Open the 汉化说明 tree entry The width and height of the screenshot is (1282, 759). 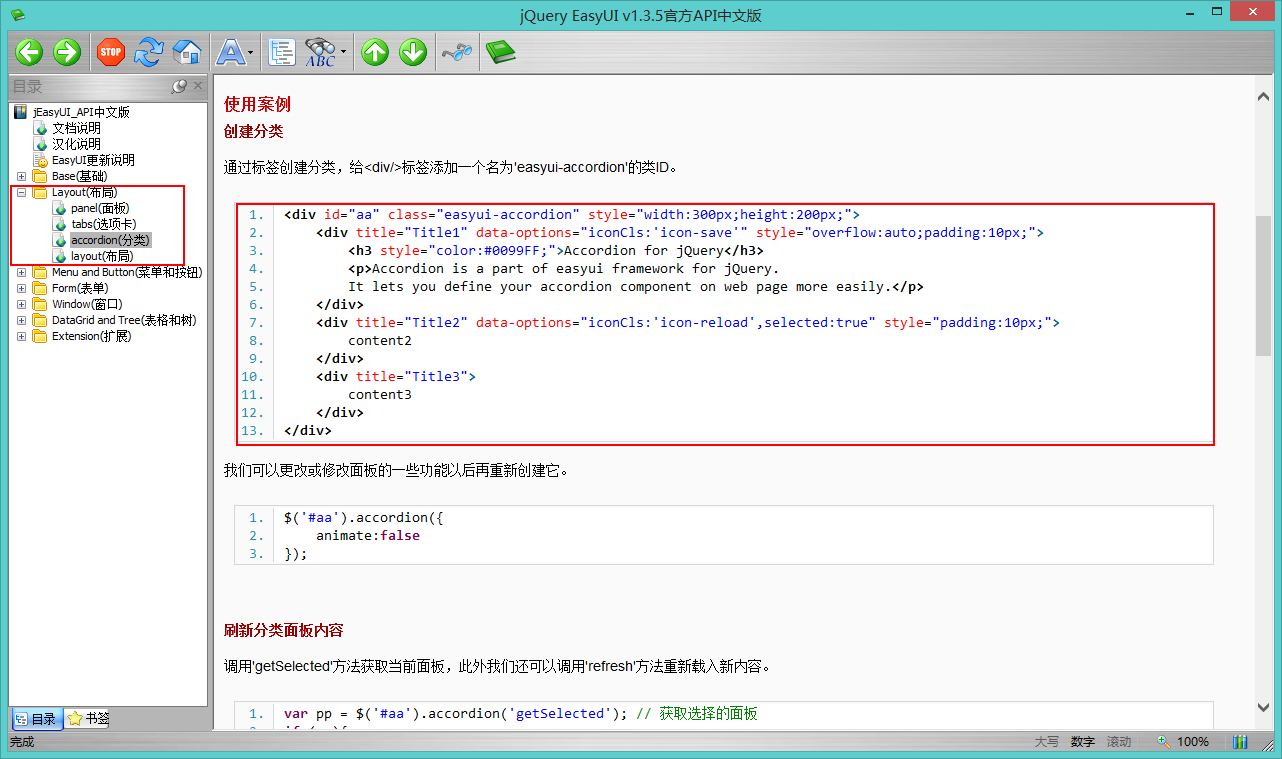point(76,144)
